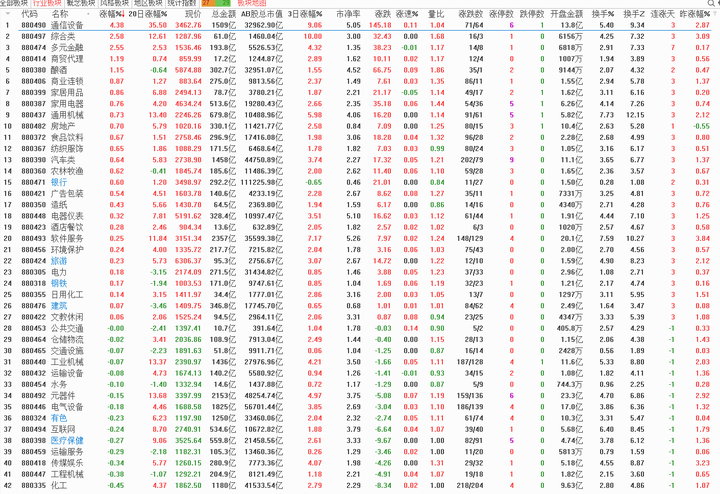Click market cap 111225.98亿 in 银行 row
The image size is (720, 494).
(x=262, y=182)
